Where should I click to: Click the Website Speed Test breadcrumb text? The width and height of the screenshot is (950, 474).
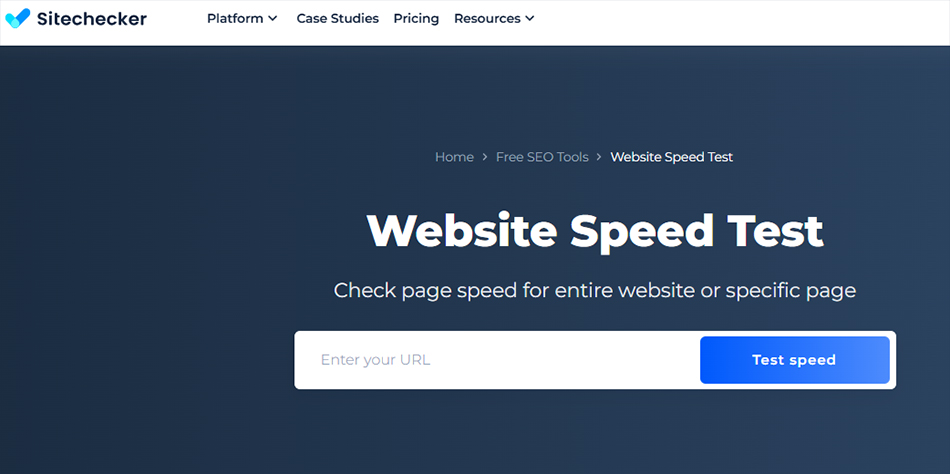(x=672, y=157)
